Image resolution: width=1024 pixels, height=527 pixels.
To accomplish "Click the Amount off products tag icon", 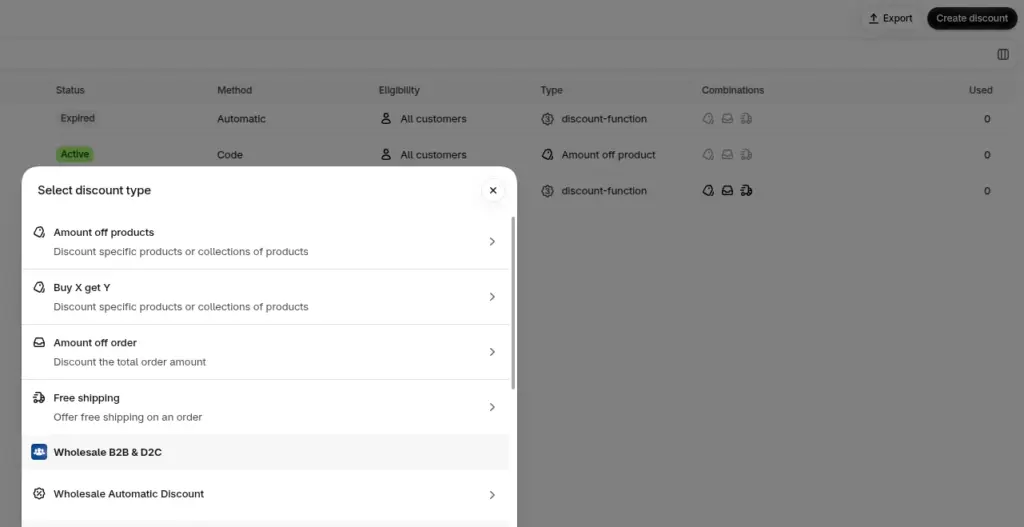I will (39, 232).
